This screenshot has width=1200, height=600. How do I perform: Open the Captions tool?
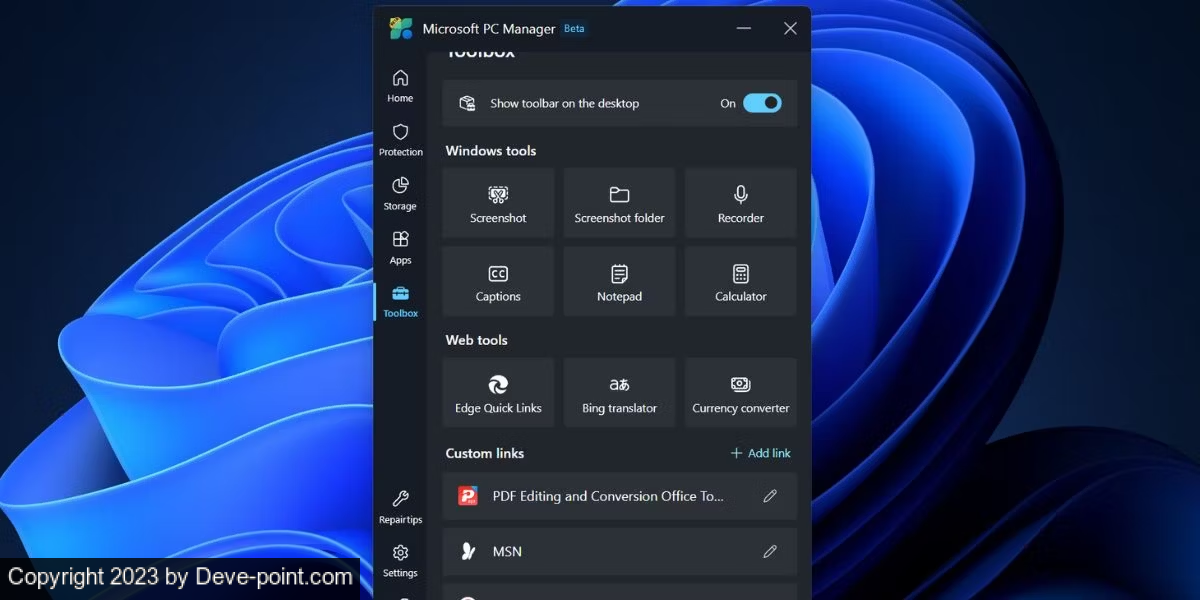click(x=498, y=282)
